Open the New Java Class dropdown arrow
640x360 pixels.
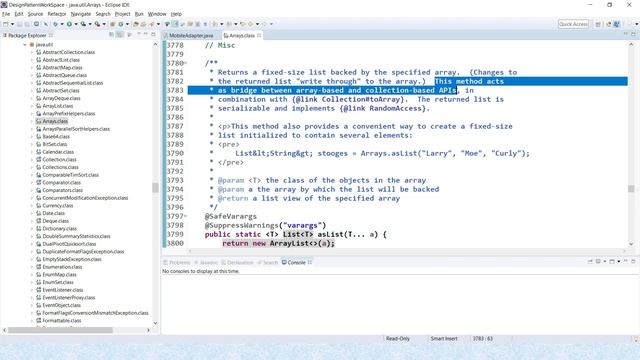(127, 24)
